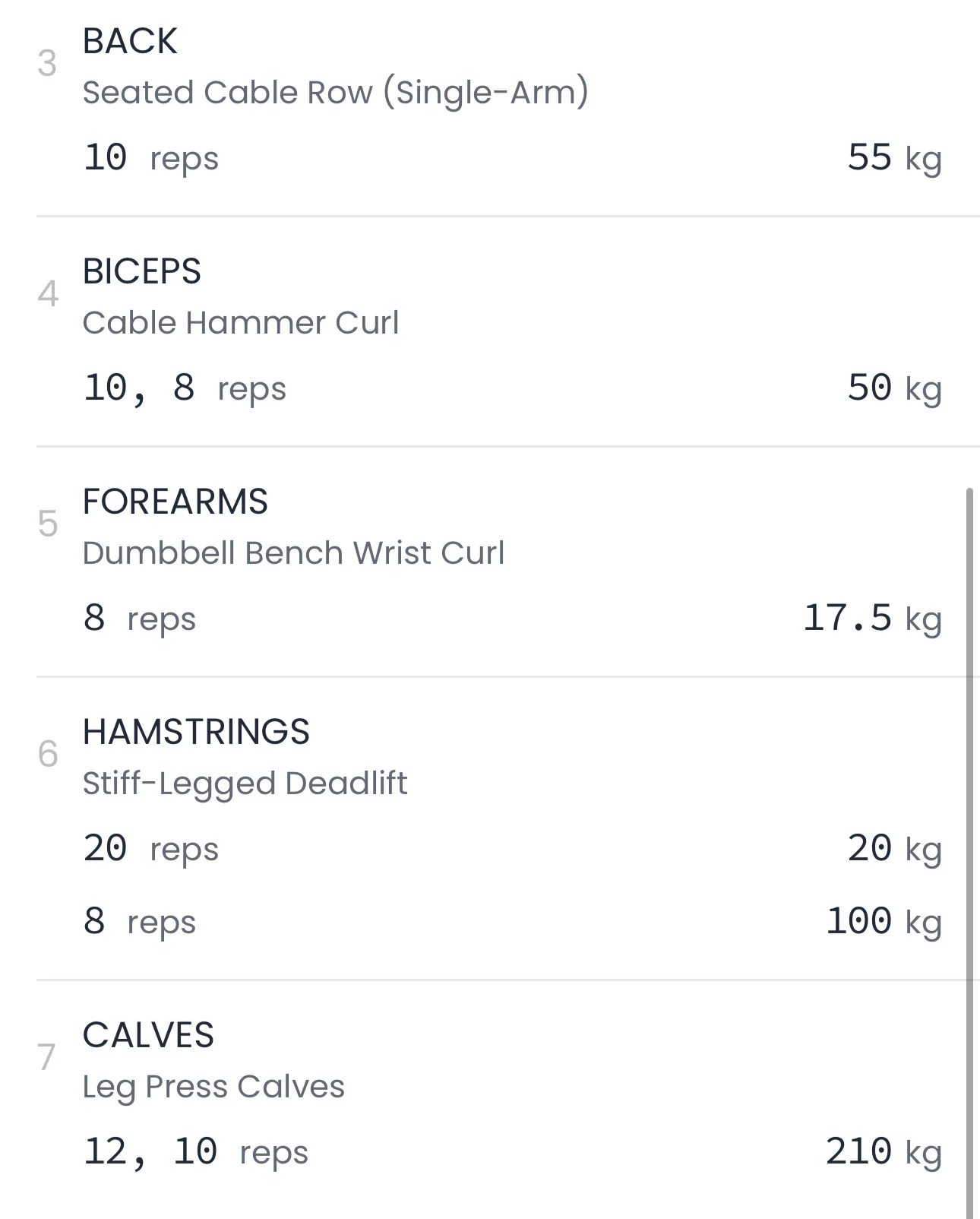Click the BACK muscle group heading
980x1219 pixels.
(130, 41)
